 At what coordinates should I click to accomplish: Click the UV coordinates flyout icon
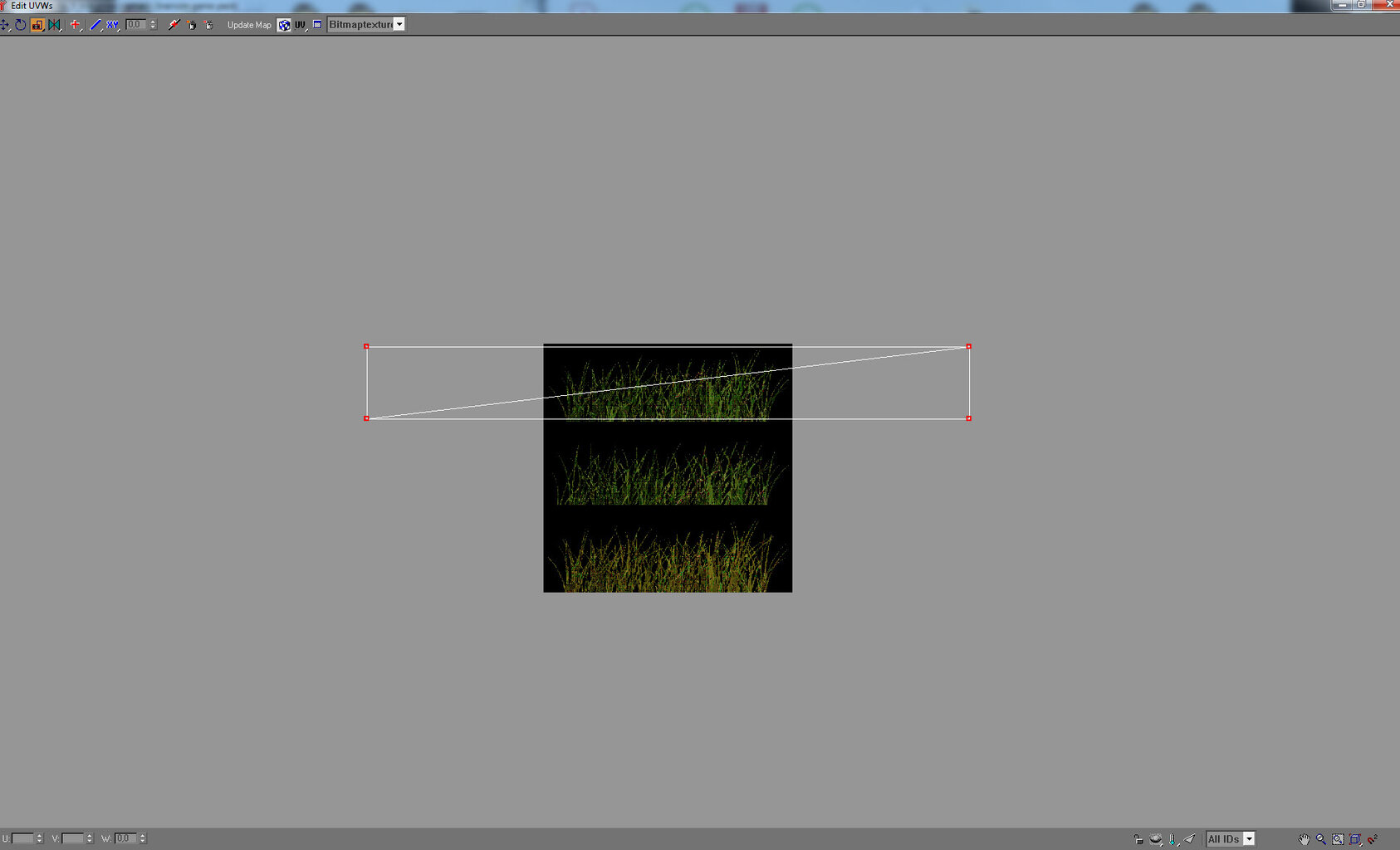(x=300, y=25)
